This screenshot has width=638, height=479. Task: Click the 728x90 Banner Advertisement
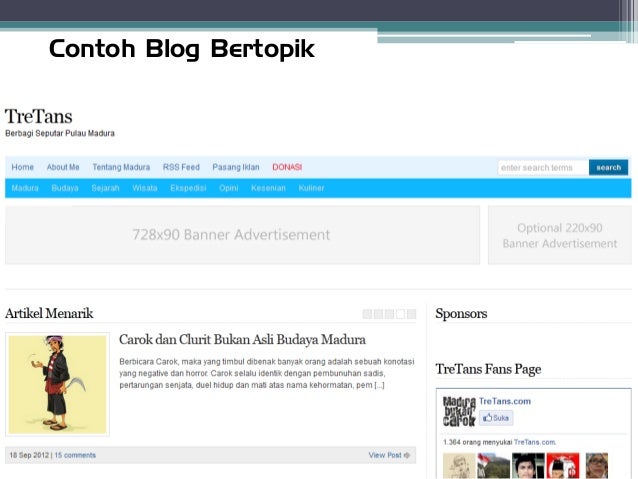point(243,235)
